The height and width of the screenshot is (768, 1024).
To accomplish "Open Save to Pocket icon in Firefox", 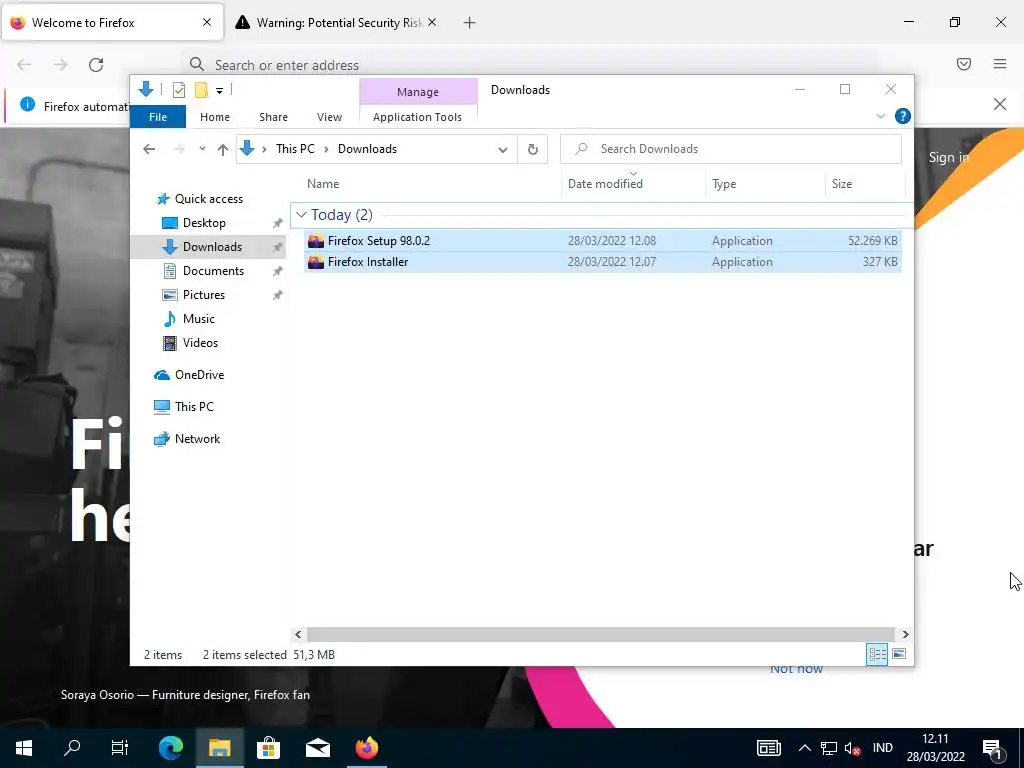I will coord(964,64).
